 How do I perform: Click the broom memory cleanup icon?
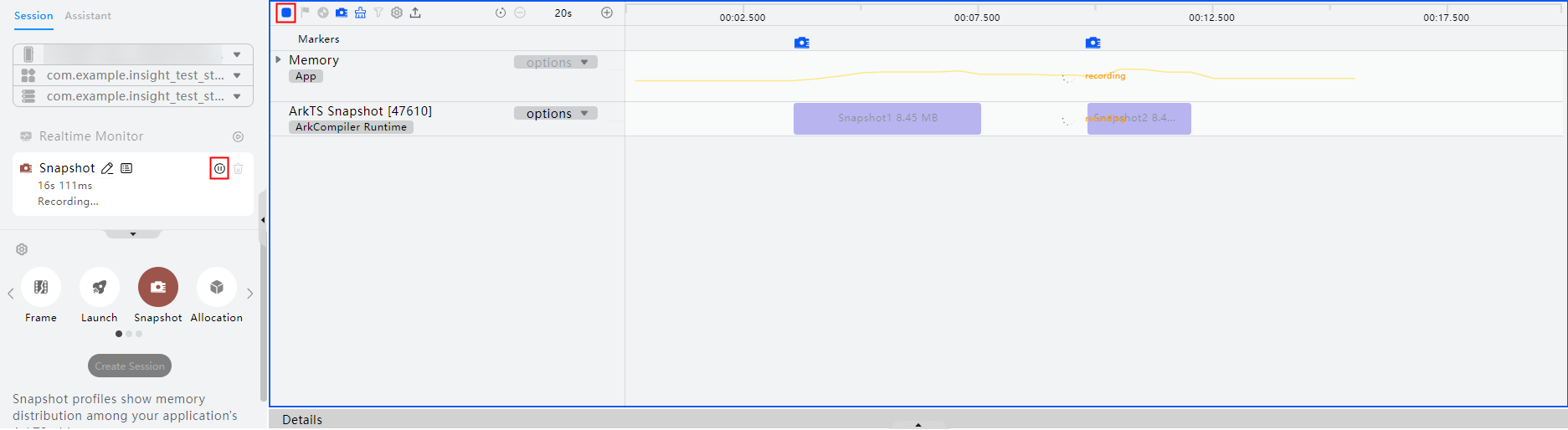click(360, 13)
